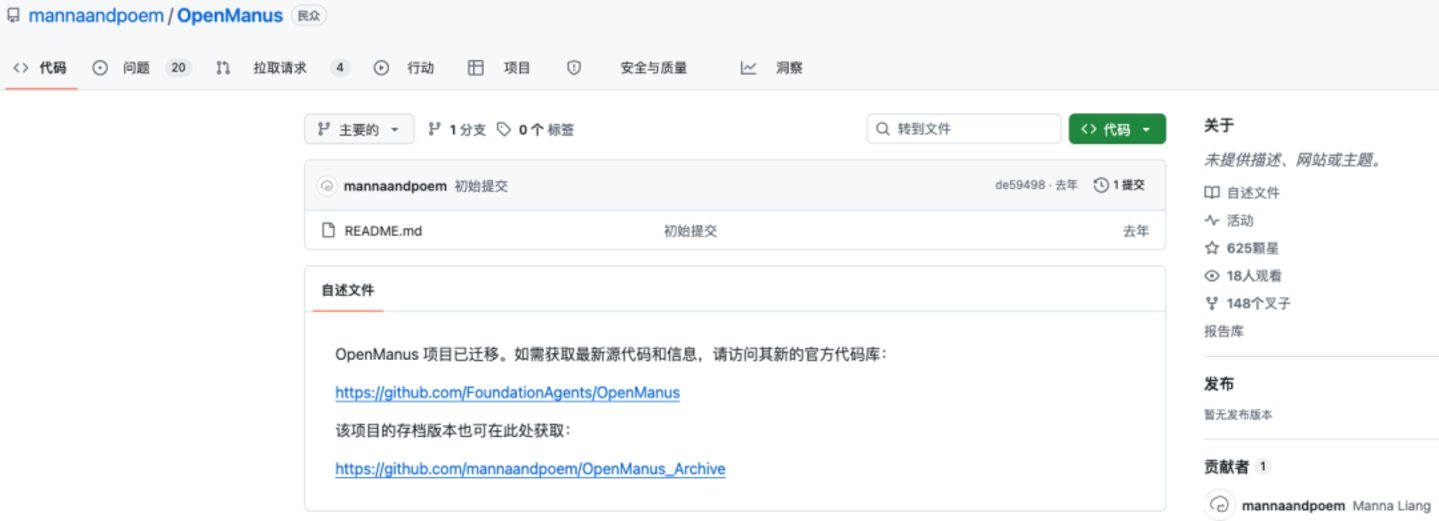The width and height of the screenshot is (1439, 521).
Task: Open the 行动 tab
Action: point(420,68)
